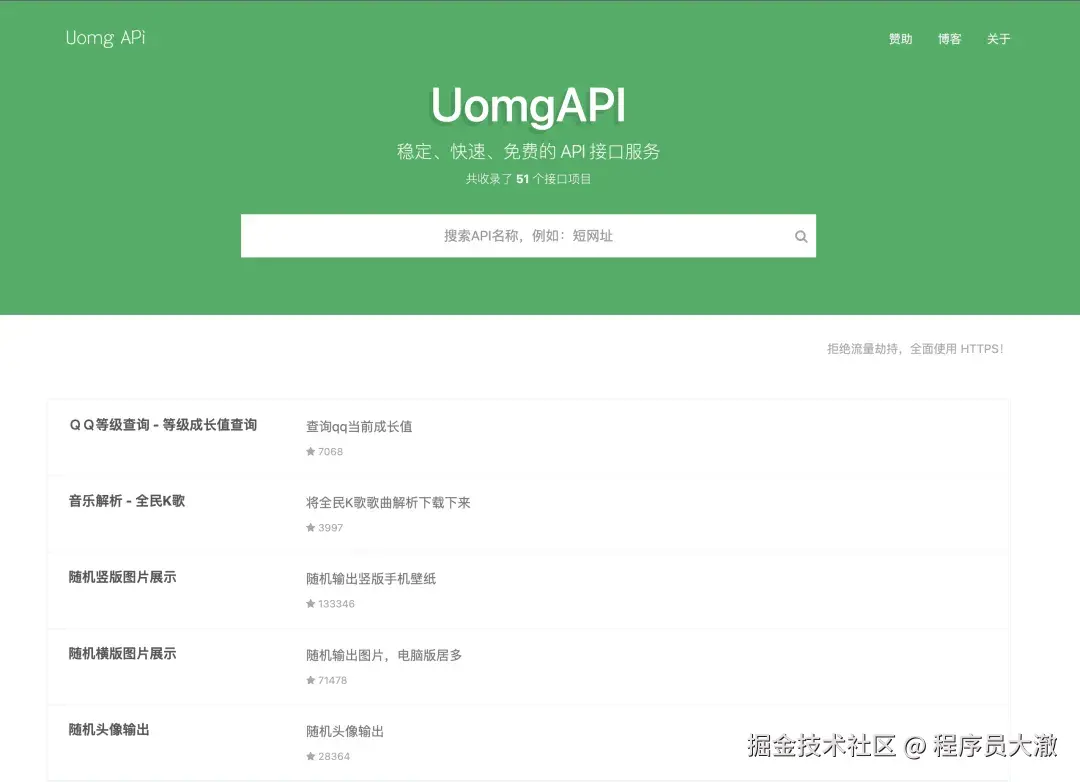
Task: Click the search magnifier icon
Action: pos(800,236)
